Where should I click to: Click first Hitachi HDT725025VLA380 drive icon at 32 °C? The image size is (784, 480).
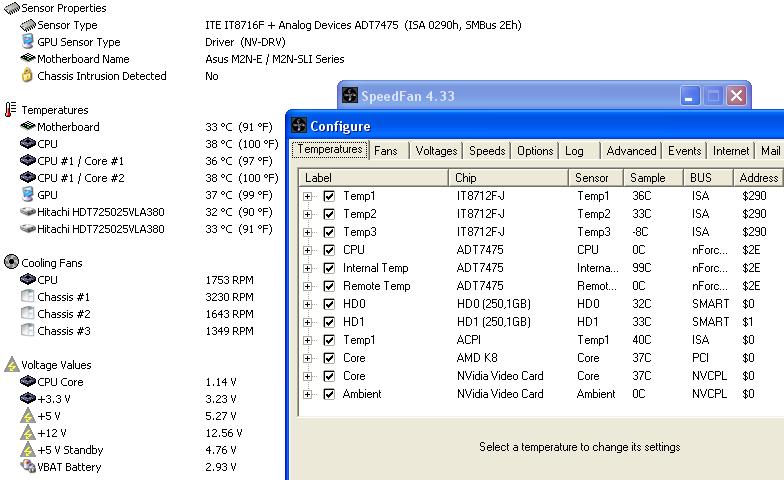[x=28, y=212]
